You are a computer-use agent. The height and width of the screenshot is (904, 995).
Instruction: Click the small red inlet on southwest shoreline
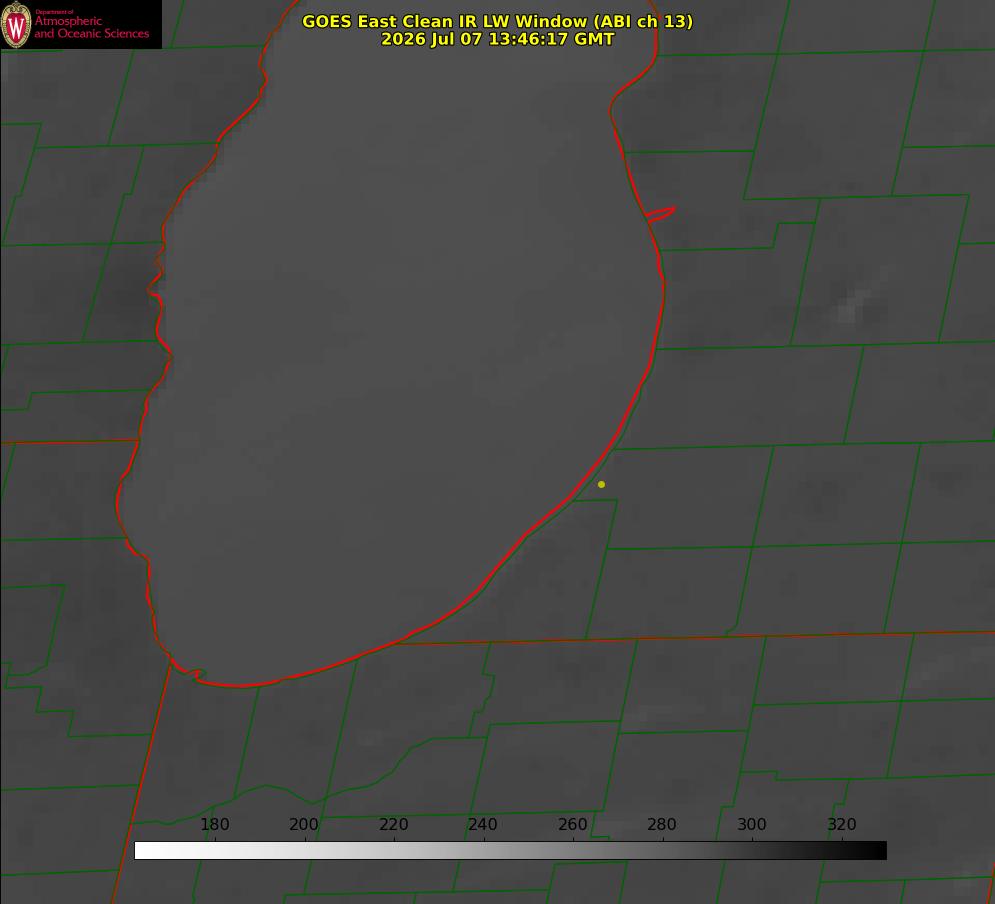point(188,671)
